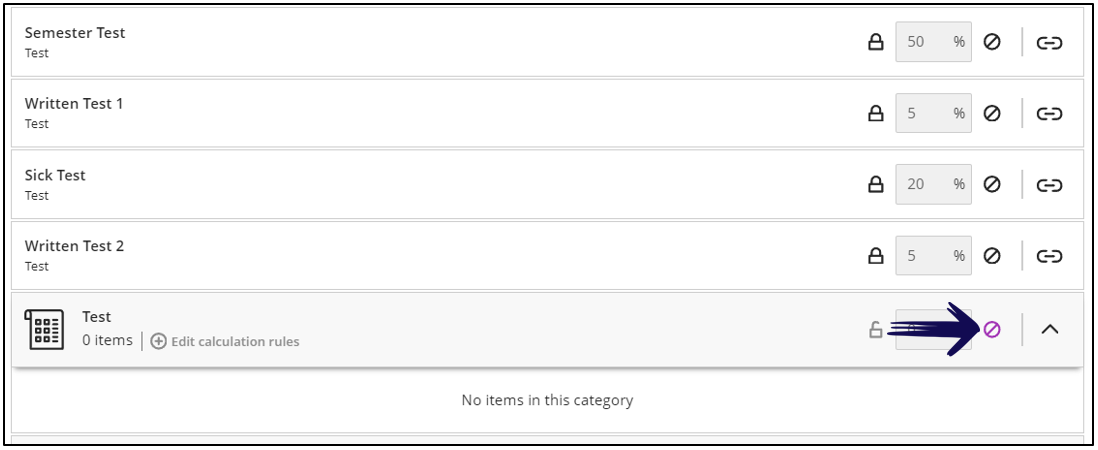Click the purple exclude icon for Test category
Image resolution: width=1098 pixels, height=450 pixels.
[x=992, y=329]
